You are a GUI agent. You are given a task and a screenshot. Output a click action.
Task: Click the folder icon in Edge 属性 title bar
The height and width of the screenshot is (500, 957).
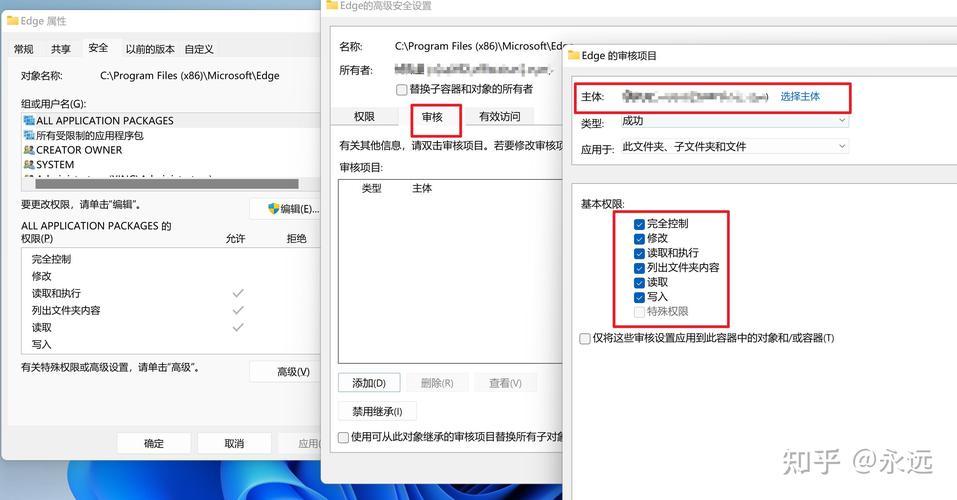pyautogui.click(x=12, y=21)
